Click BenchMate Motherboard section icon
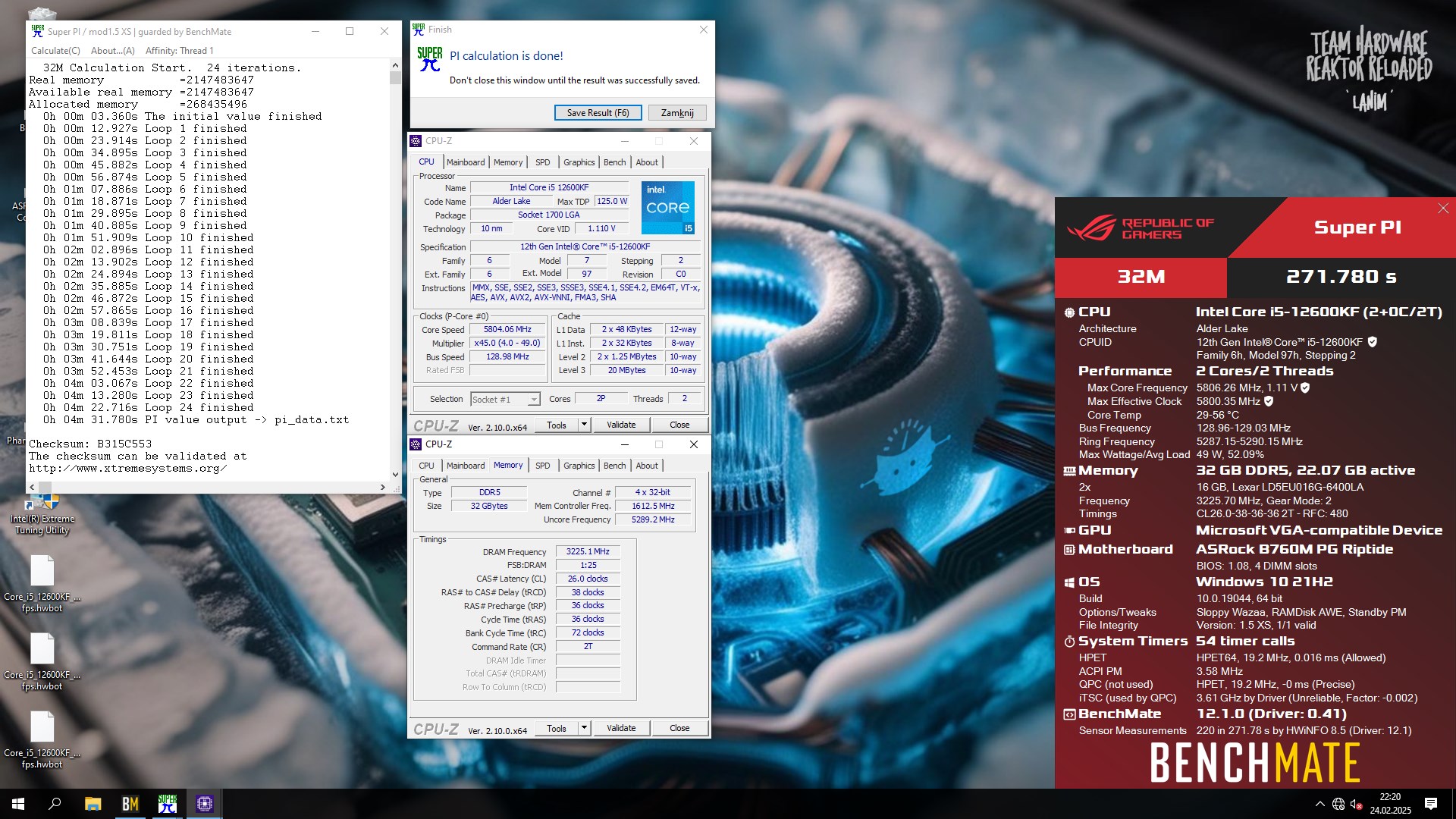1456x819 pixels. [1069, 550]
